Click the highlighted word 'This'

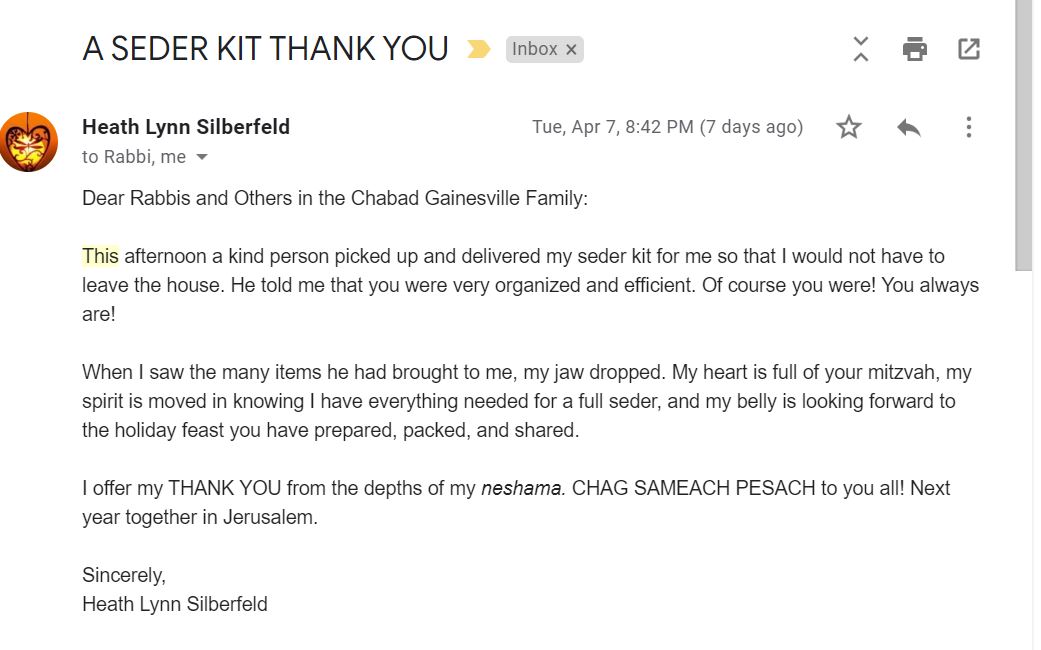tap(100, 256)
